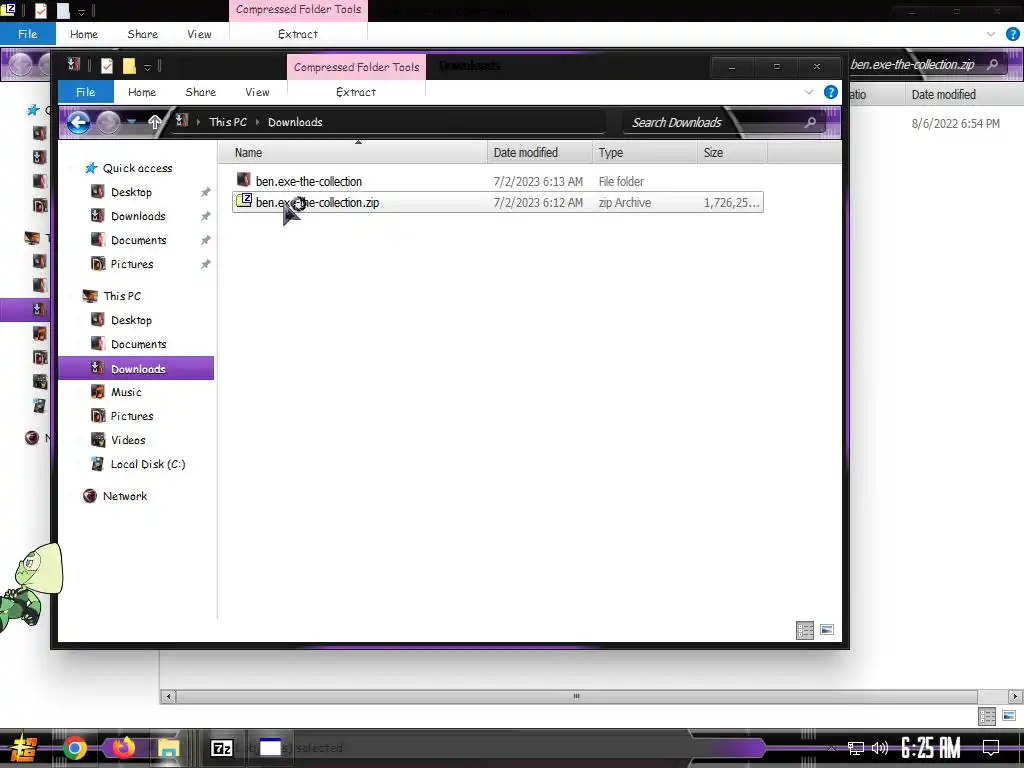
Task: Select Compressed Folder Tools contextual tab
Action: [357, 67]
